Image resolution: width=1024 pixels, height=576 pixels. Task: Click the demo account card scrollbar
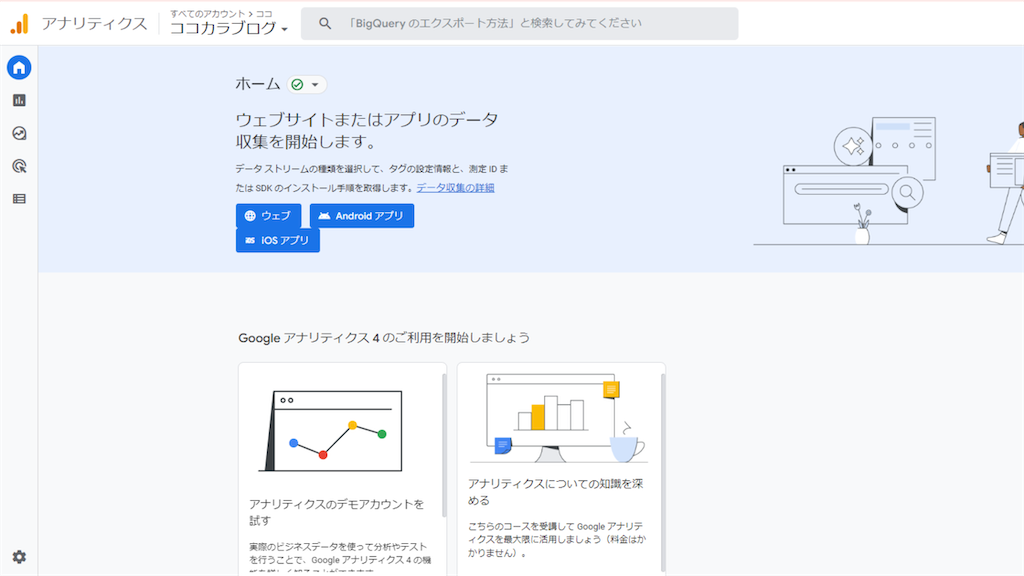pos(444,445)
